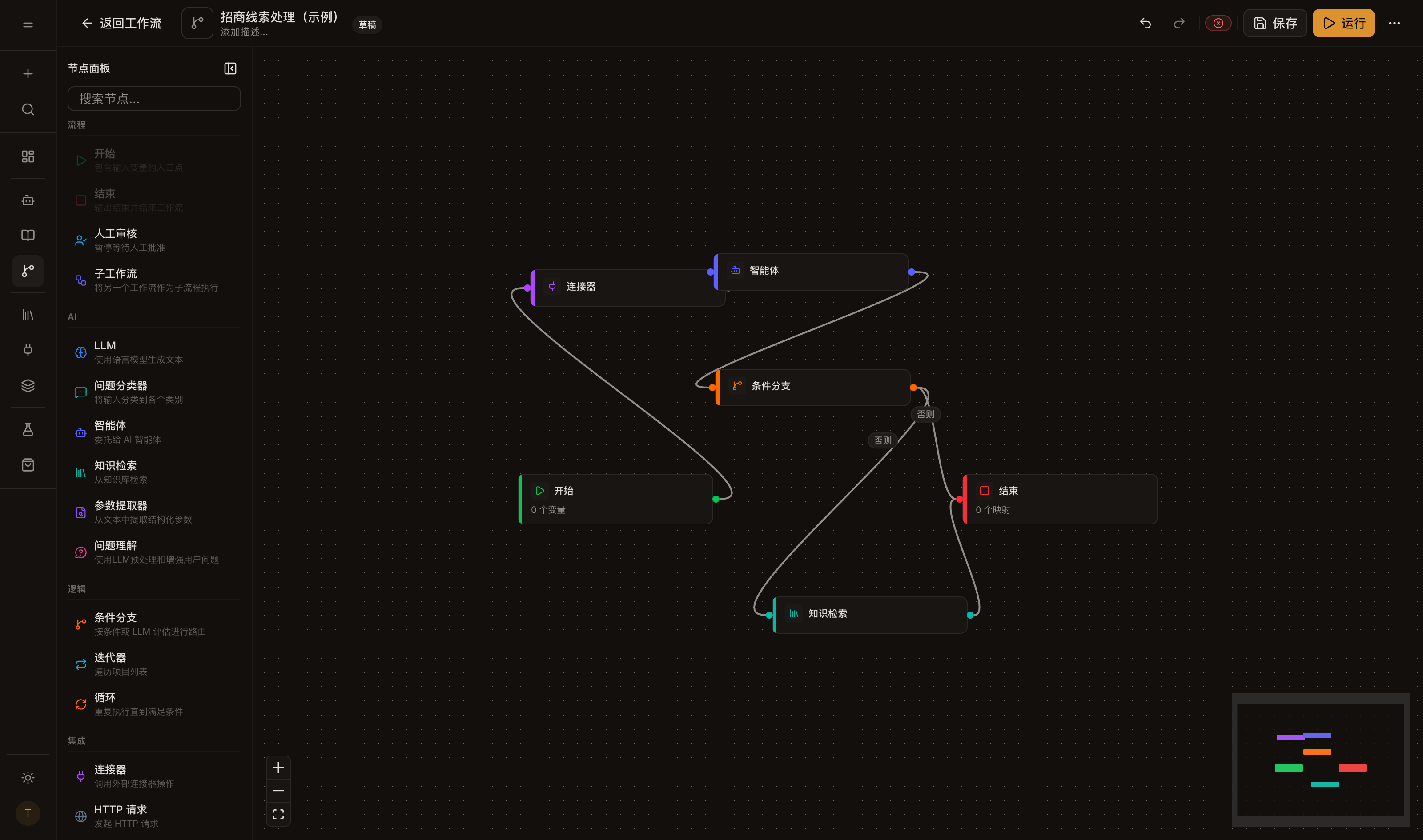Toggle the left hamburger menu
Image resolution: width=1423 pixels, height=840 pixels.
point(28,24)
